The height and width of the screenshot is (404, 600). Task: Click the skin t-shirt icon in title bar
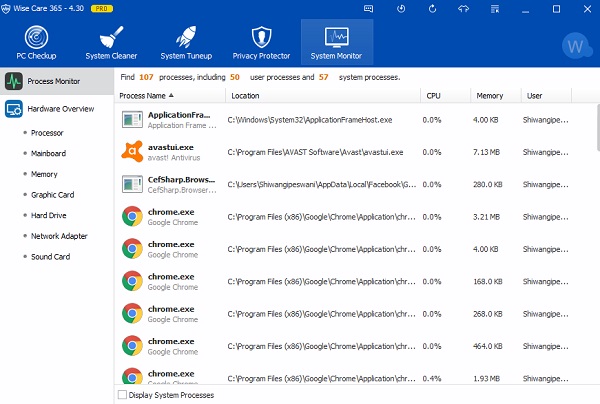point(463,9)
